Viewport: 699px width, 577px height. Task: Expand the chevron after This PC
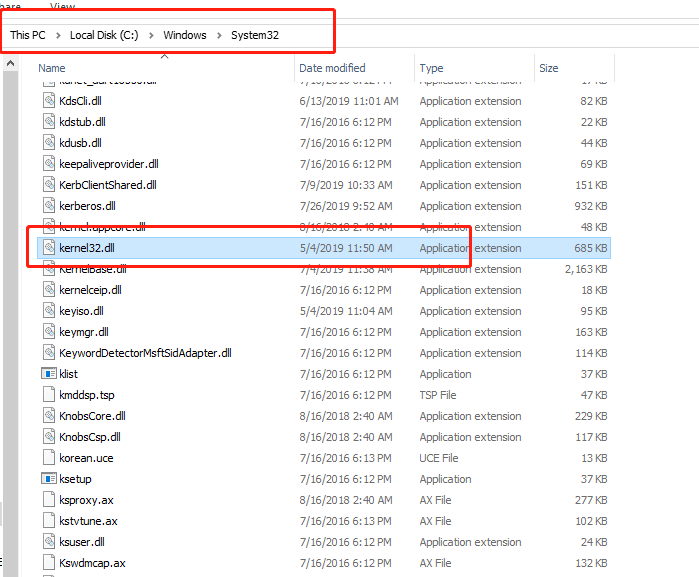[58, 35]
